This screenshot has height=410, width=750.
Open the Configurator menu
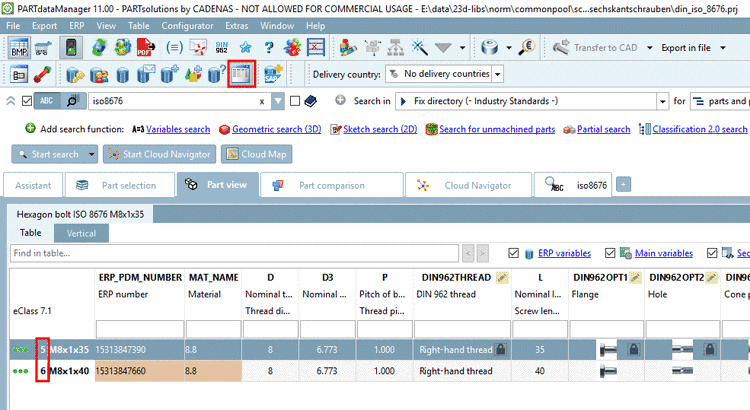click(x=187, y=26)
